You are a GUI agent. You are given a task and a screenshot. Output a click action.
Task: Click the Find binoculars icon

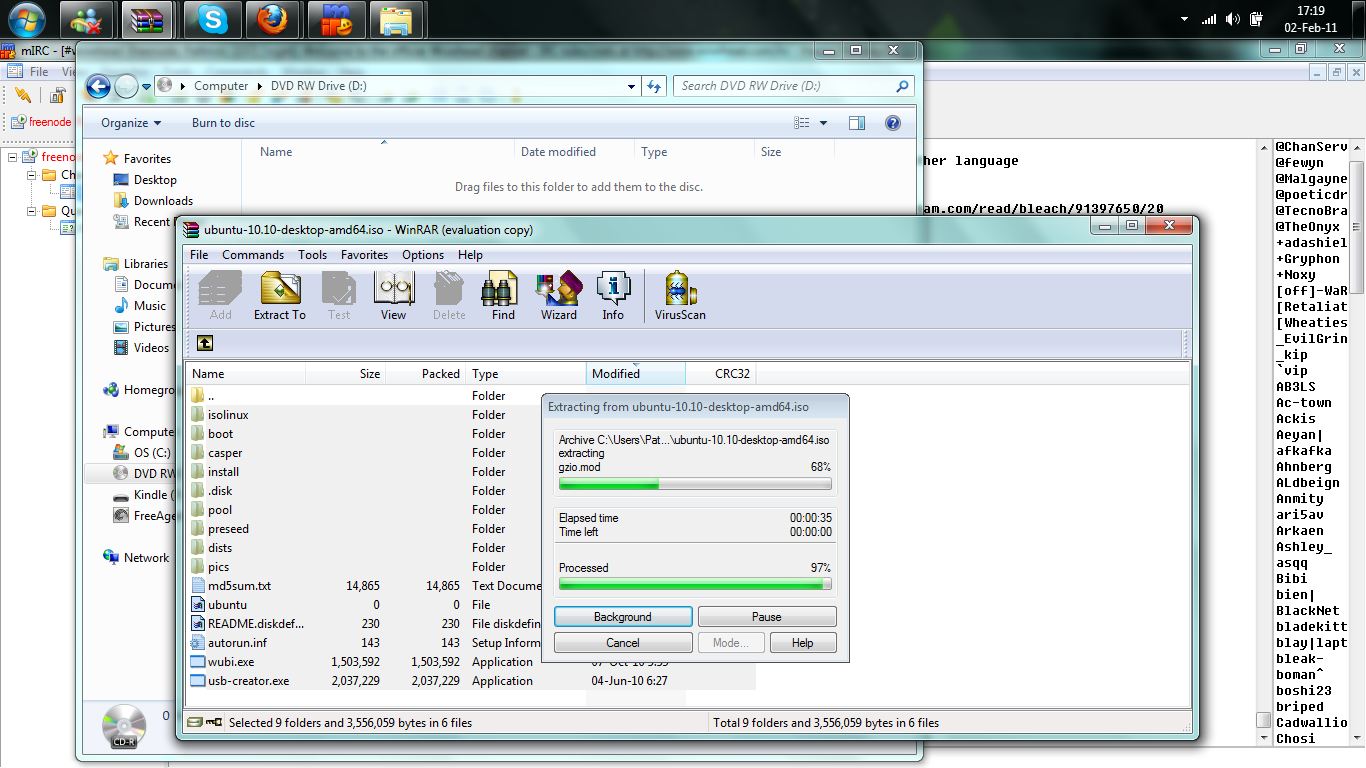pos(503,296)
